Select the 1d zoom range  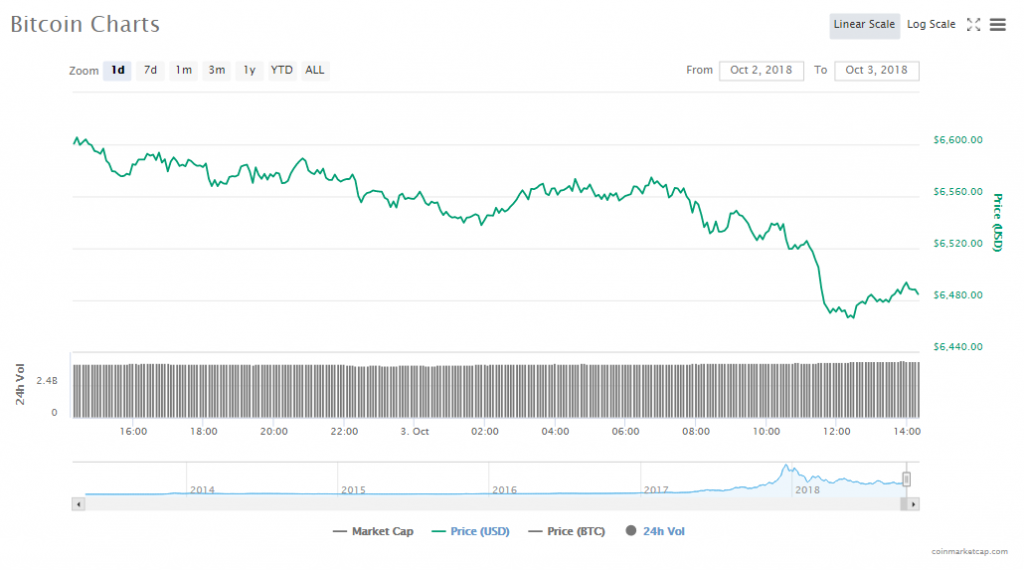click(x=118, y=70)
